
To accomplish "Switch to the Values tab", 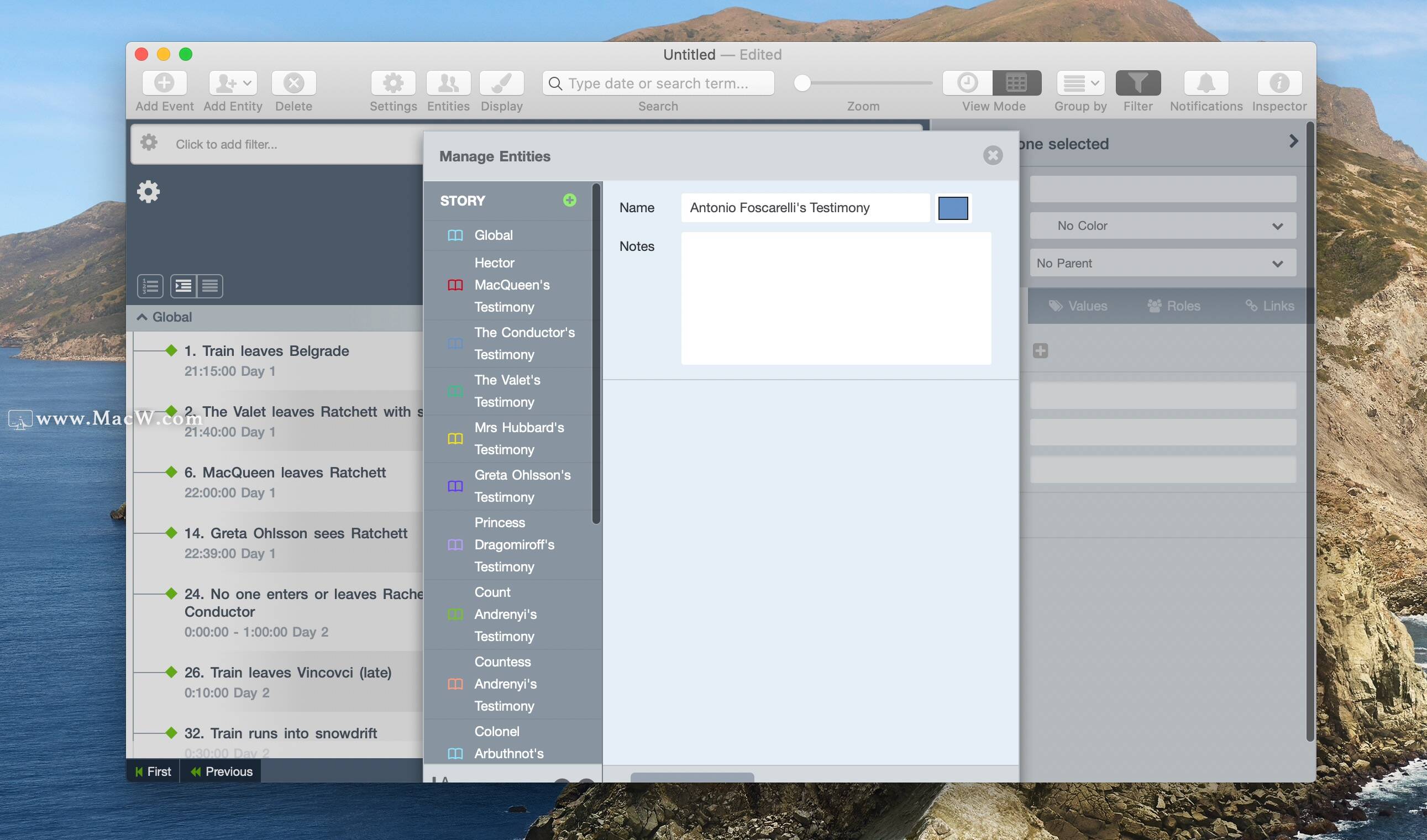I will [x=1078, y=306].
